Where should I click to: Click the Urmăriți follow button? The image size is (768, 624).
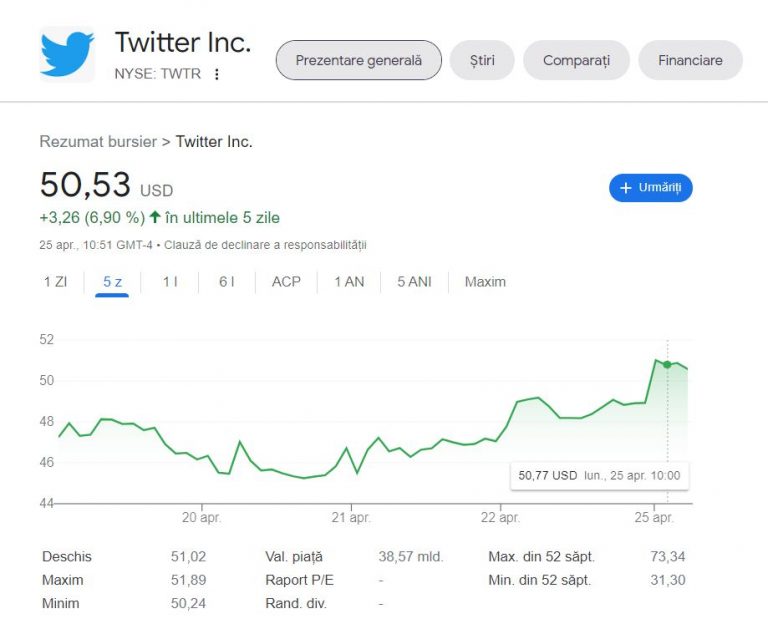650,188
